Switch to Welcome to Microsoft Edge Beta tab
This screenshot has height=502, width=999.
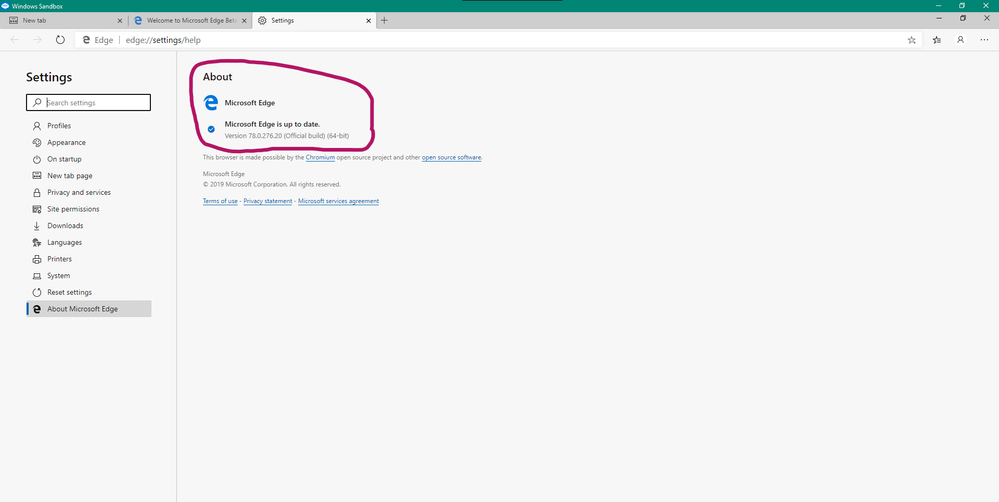click(190, 20)
